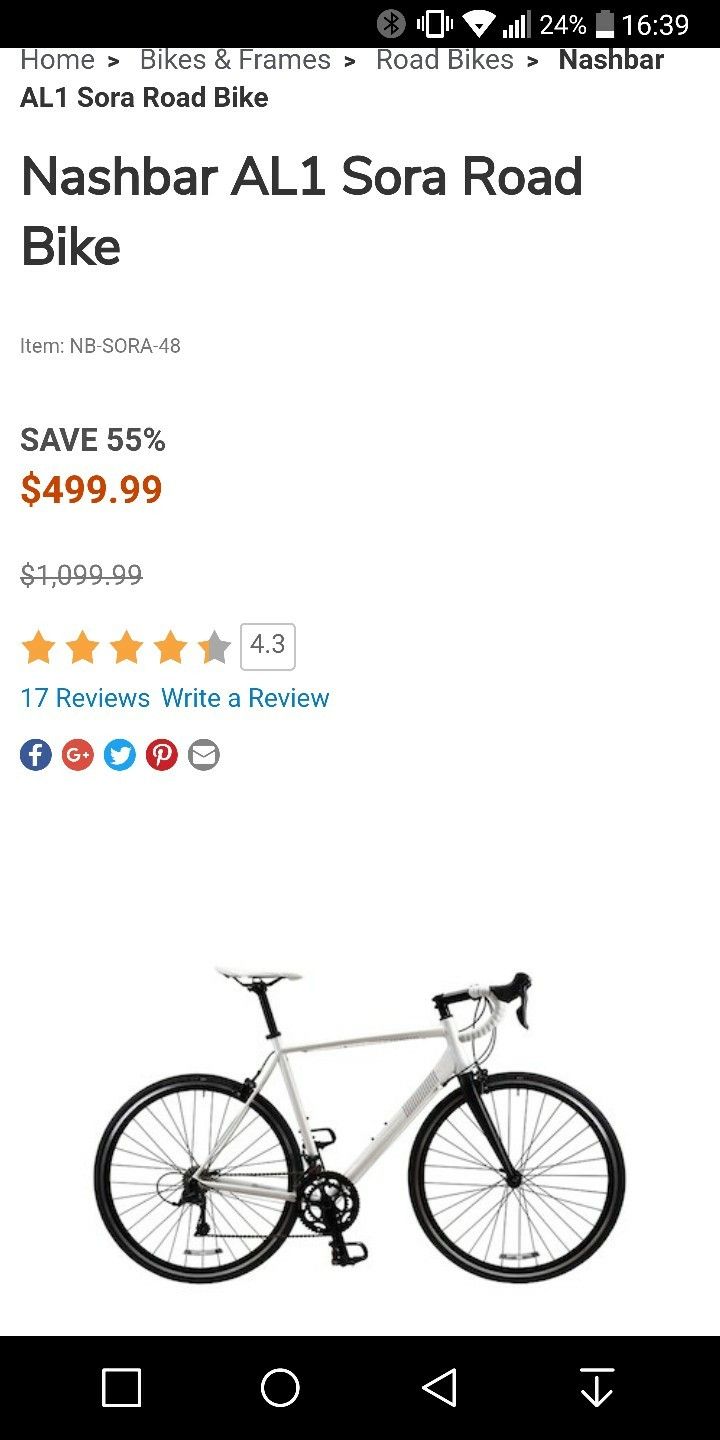The width and height of the screenshot is (720, 1440).
Task: Share via Google Plus icon
Action: (x=78, y=754)
